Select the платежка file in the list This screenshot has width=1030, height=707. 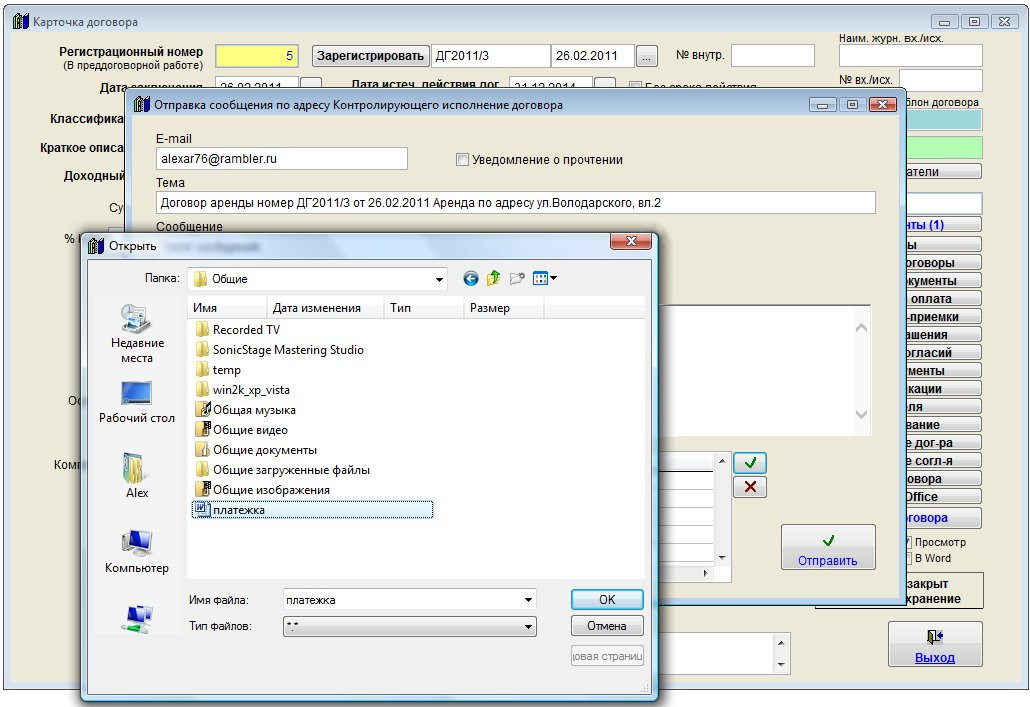point(239,510)
